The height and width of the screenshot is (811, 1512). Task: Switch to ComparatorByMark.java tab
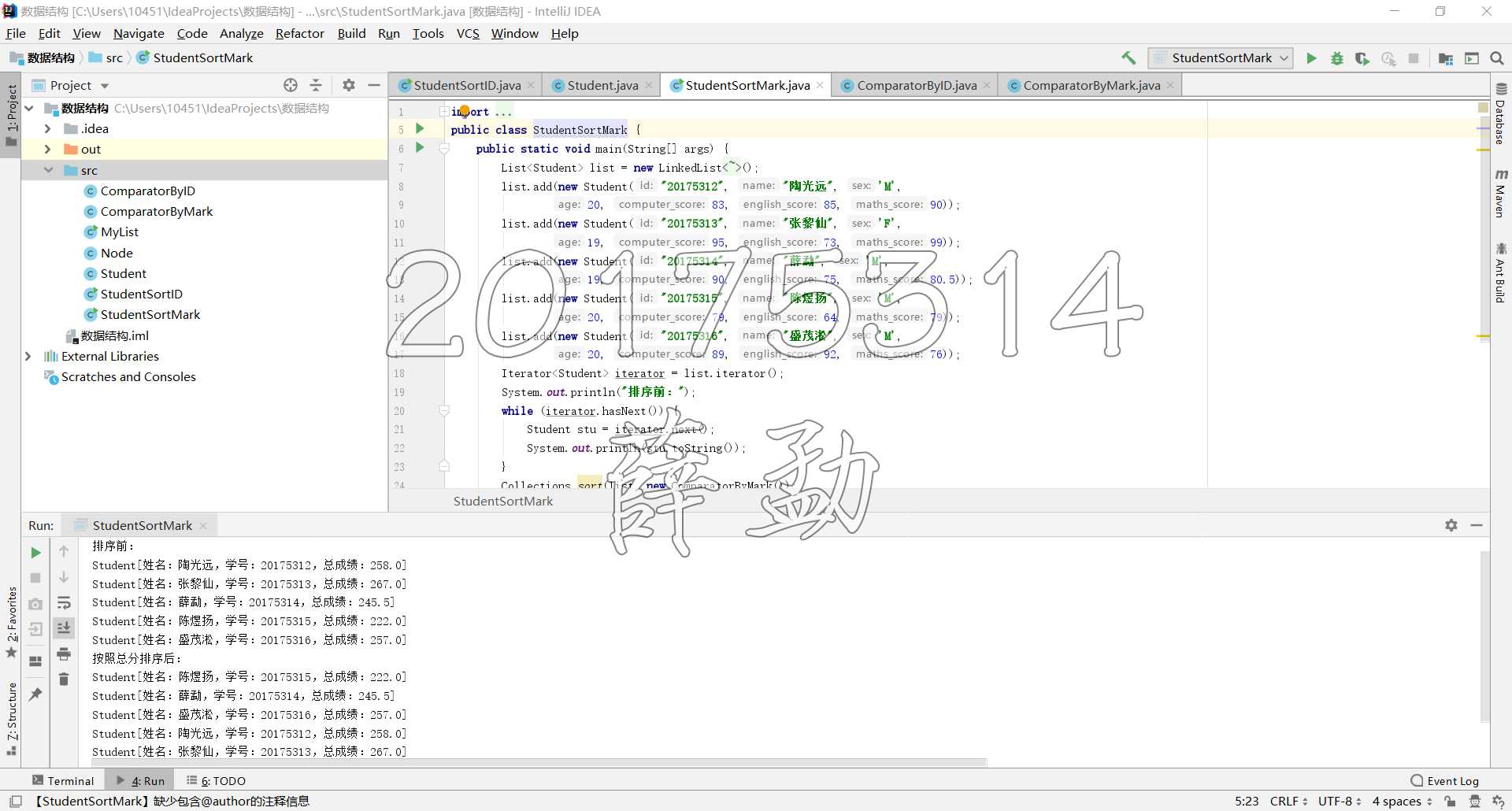pos(1091,85)
